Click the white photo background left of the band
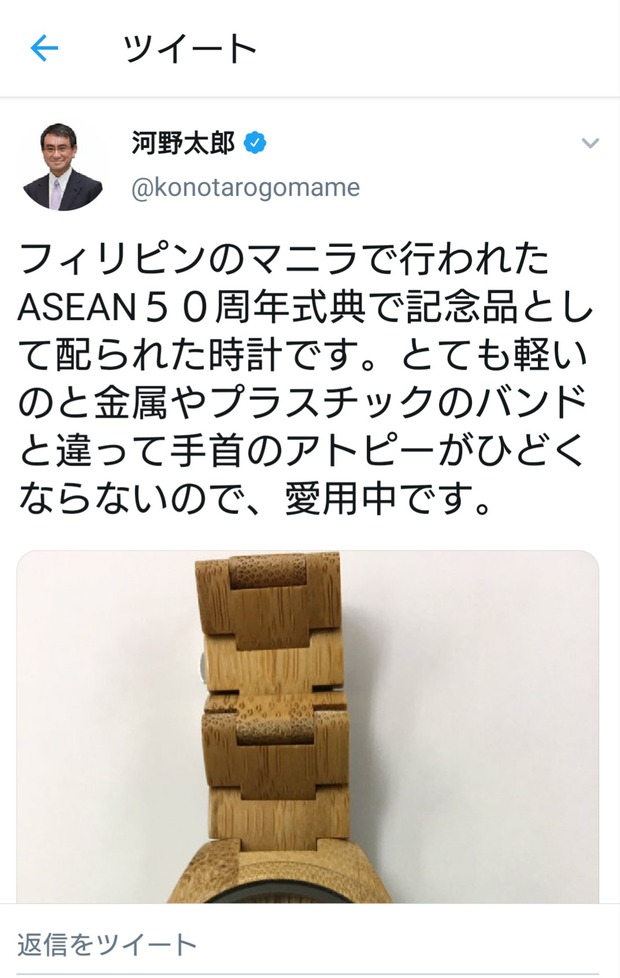The image size is (620, 978). [x=106, y=727]
